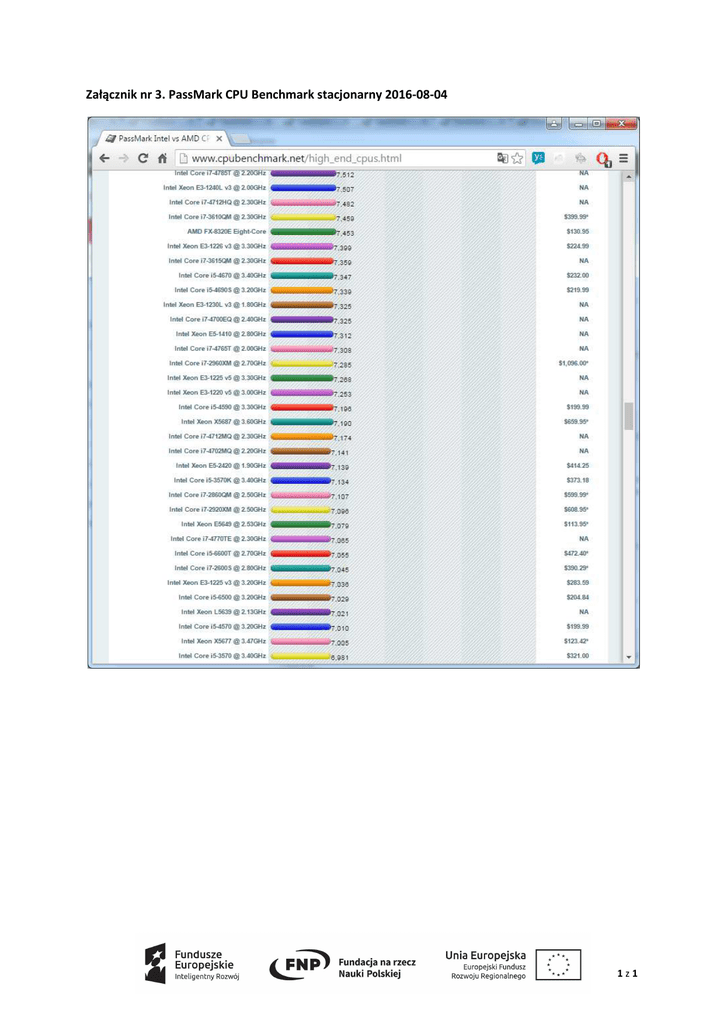The height and width of the screenshot is (1024, 724).
Task: Click the scroll up arrow of the page
Action: [630, 177]
